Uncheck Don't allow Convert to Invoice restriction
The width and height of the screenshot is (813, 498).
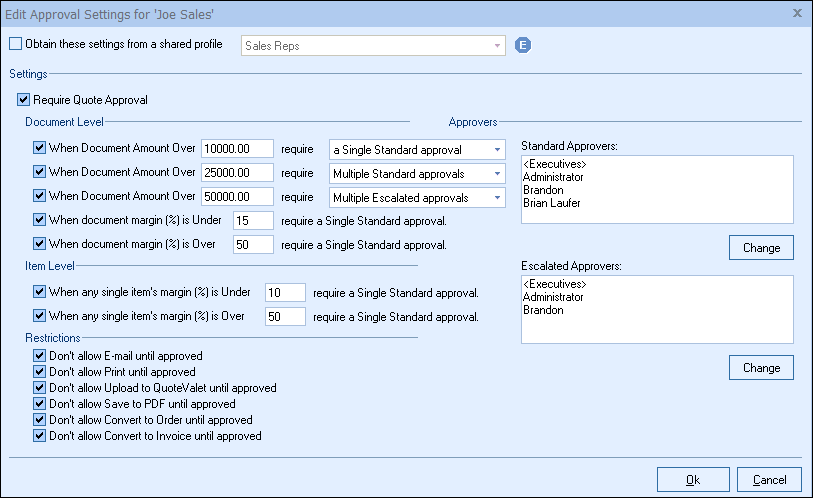(x=40, y=436)
